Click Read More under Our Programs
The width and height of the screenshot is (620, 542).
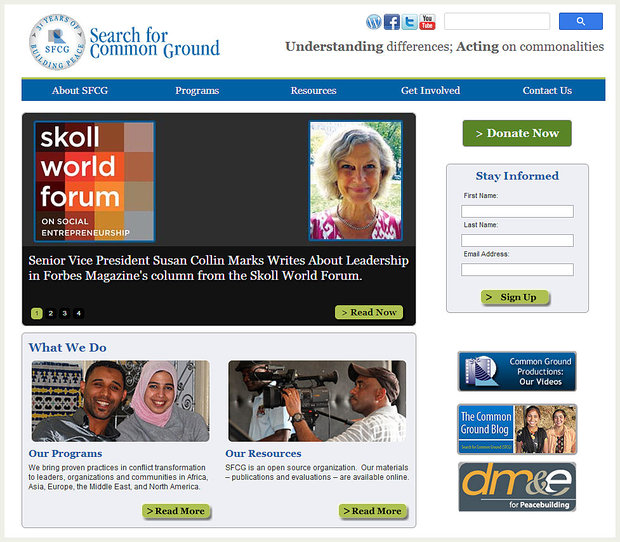pos(177,511)
